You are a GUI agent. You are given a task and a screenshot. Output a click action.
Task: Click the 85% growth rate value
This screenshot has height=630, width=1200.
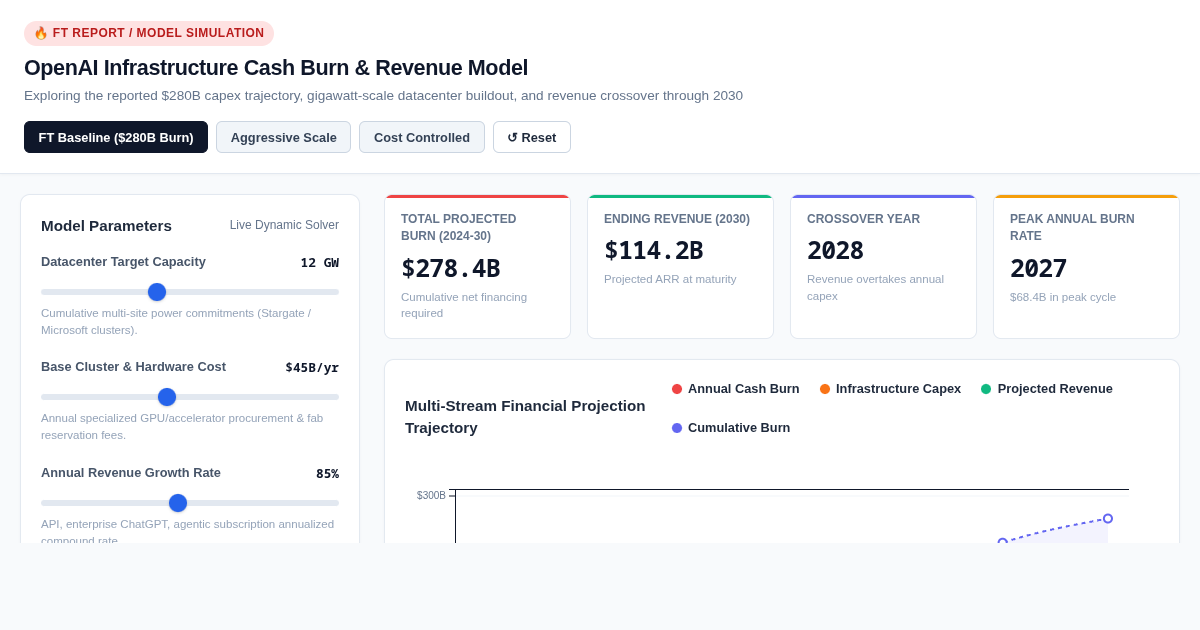327,474
